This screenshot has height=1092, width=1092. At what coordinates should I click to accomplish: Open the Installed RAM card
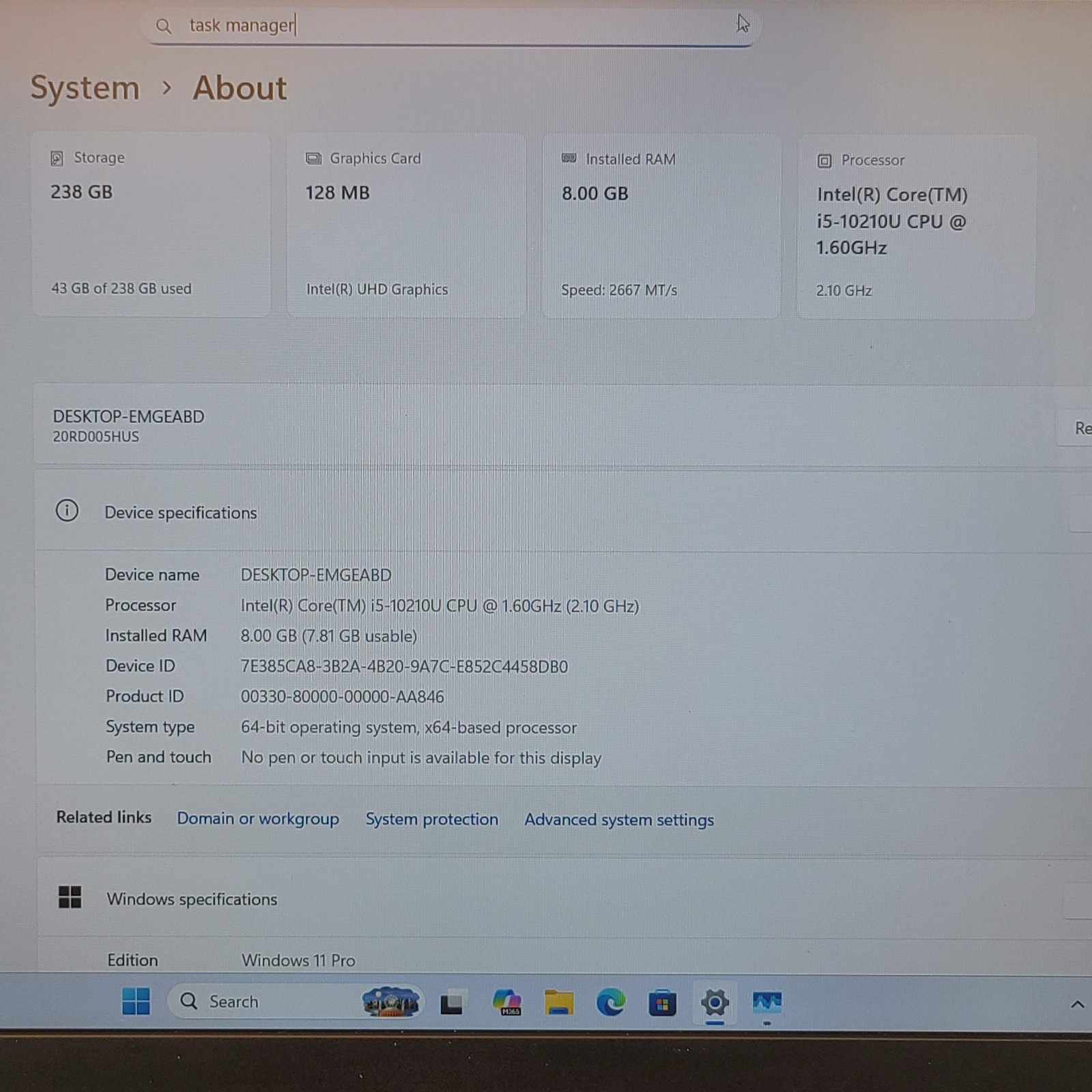tap(661, 226)
